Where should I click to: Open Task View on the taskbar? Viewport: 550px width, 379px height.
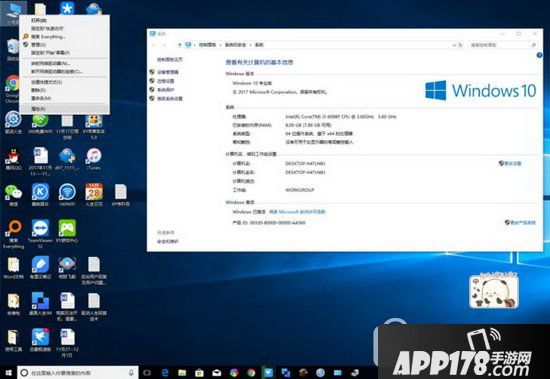pyautogui.click(x=147, y=372)
